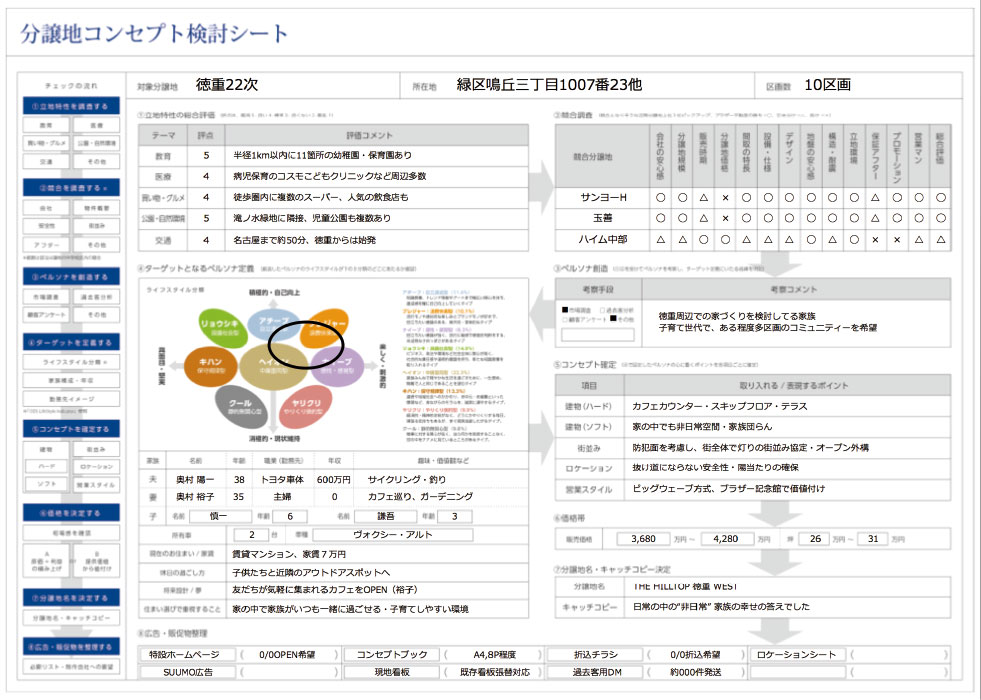Select 教育 in the sidebar checklist
Viewport: 981px width, 700px height.
(x=46, y=125)
